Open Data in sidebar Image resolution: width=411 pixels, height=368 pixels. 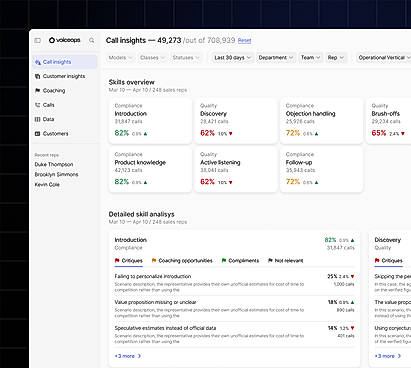(65, 119)
